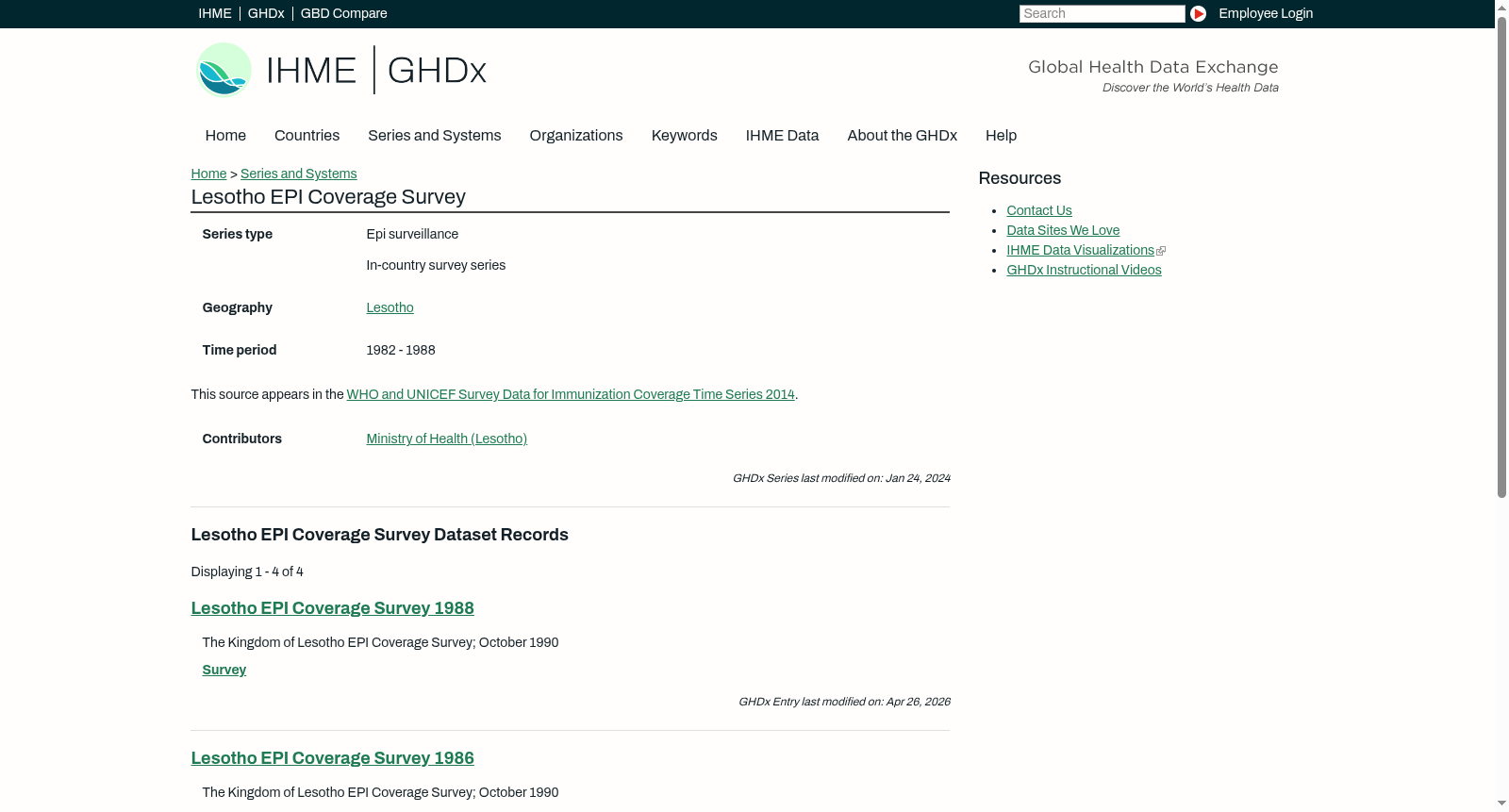Open GHDx Instructional Videos link
The width and height of the screenshot is (1509, 812).
click(1084, 270)
